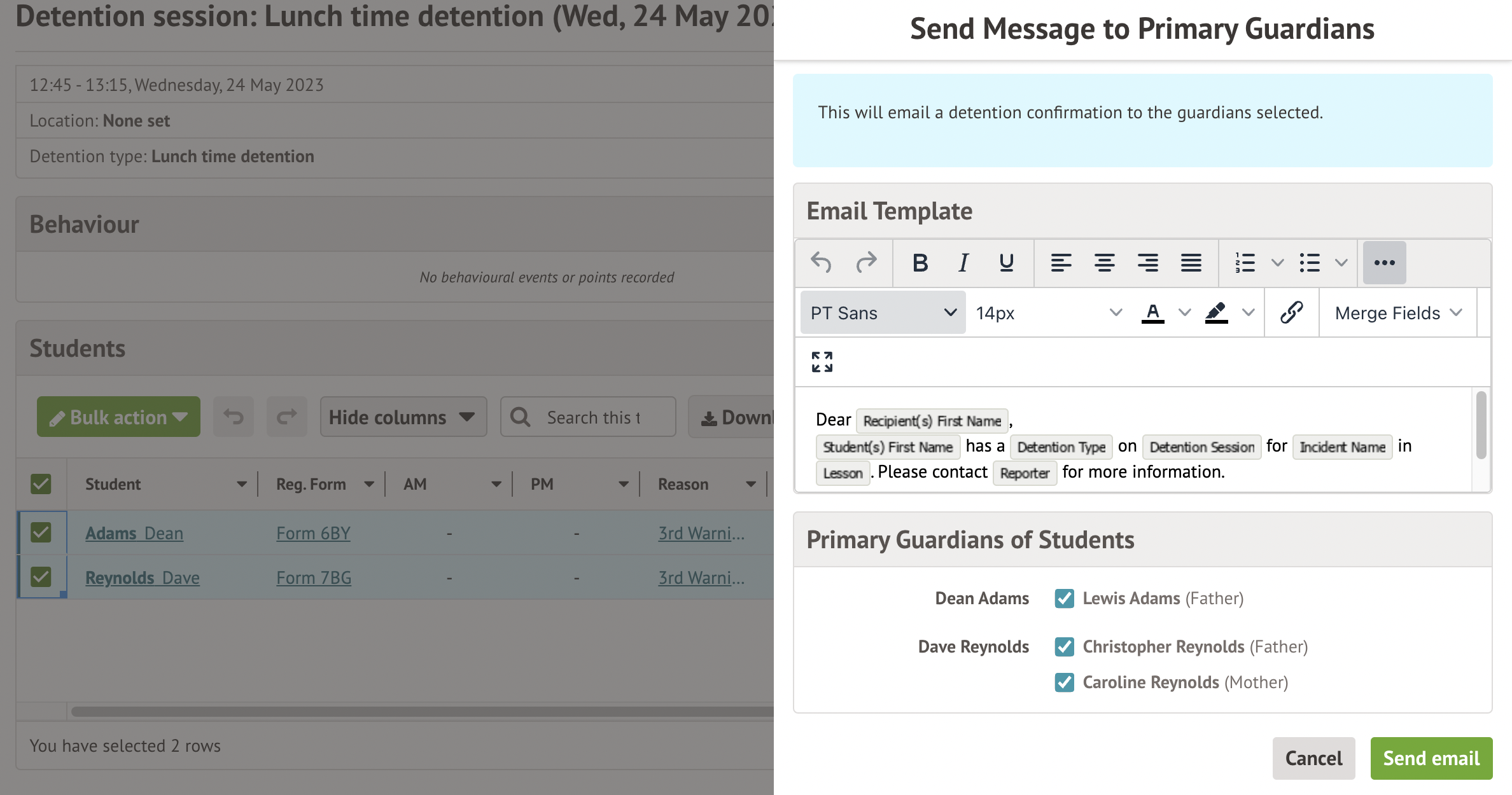Click the Send email button

coord(1431,758)
